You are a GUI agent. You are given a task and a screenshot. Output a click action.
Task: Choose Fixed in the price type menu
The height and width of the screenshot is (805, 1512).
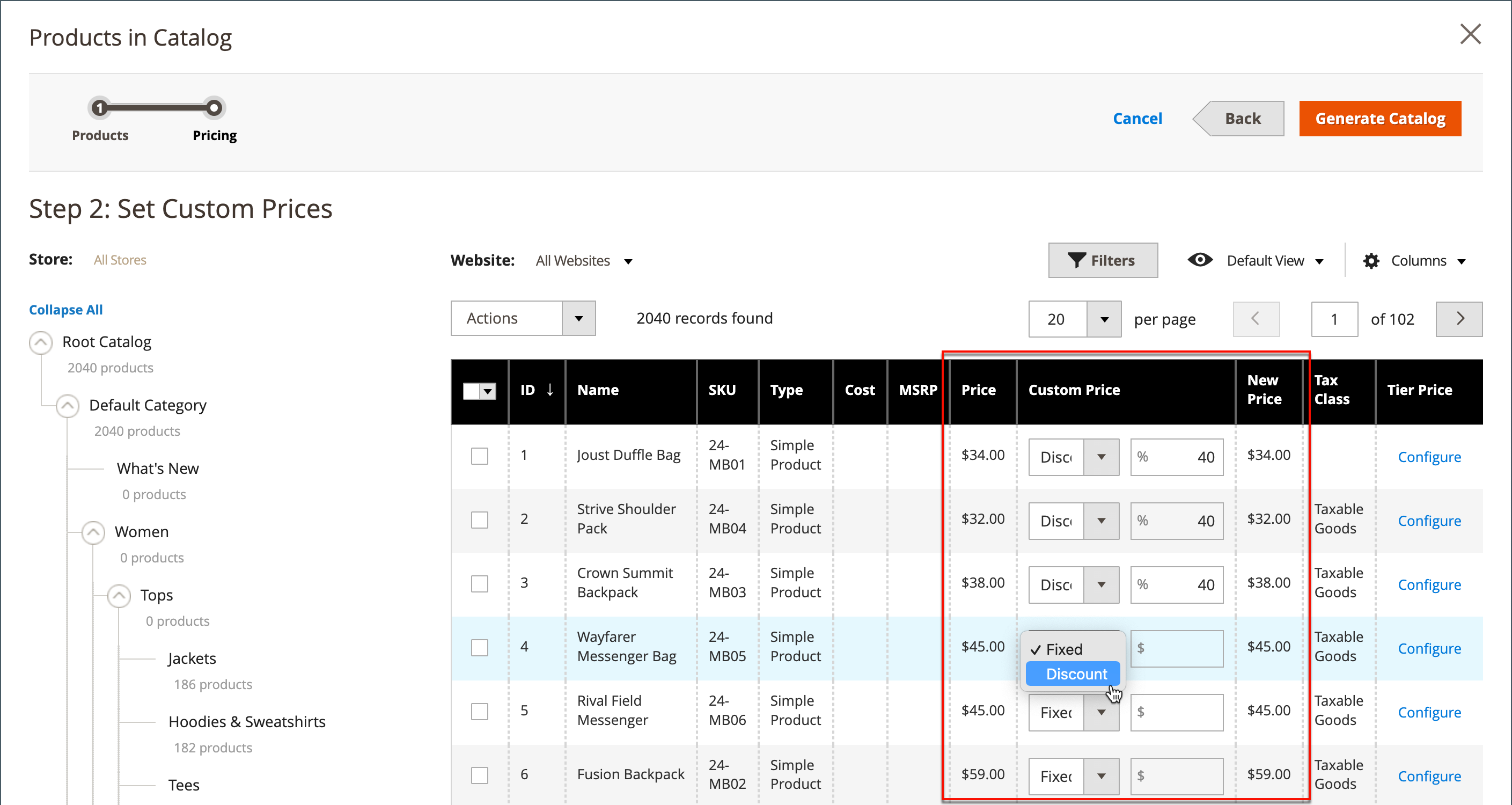(1063, 649)
